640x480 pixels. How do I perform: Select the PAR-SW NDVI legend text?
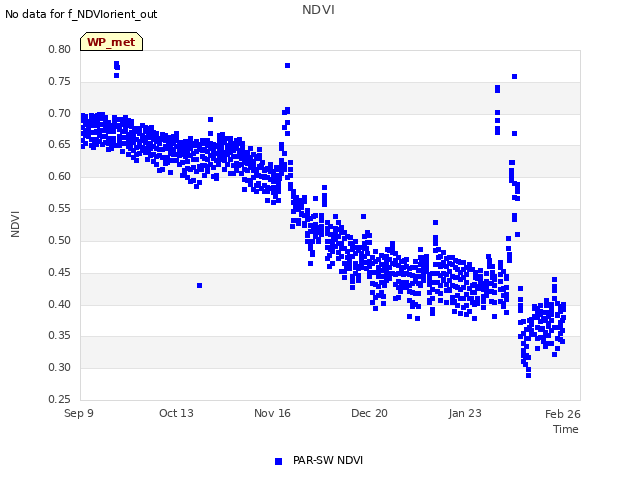pos(328,460)
